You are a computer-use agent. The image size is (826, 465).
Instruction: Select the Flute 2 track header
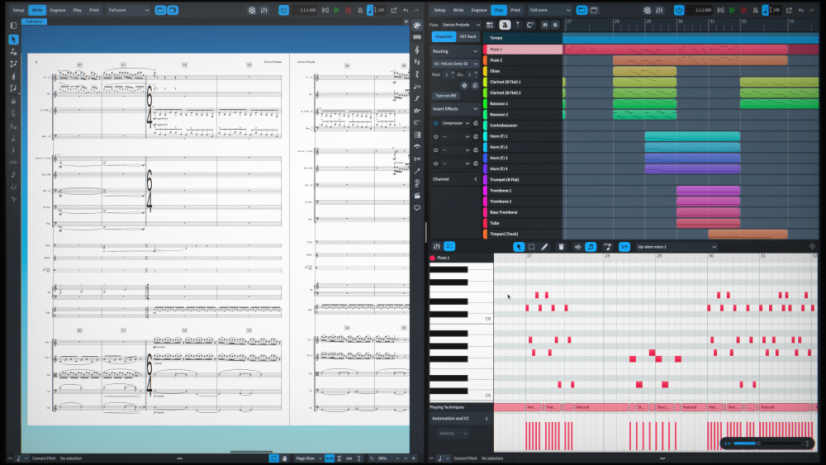(523, 60)
